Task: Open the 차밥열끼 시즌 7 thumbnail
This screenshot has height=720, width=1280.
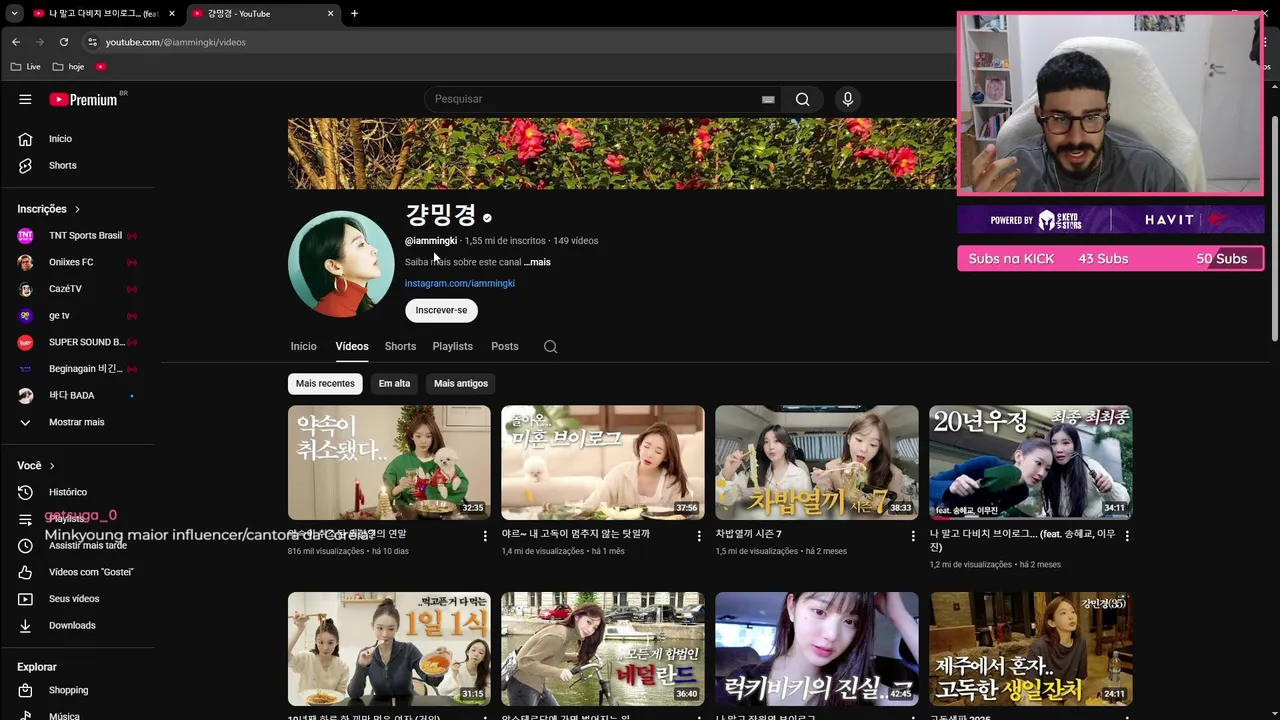Action: [x=817, y=462]
